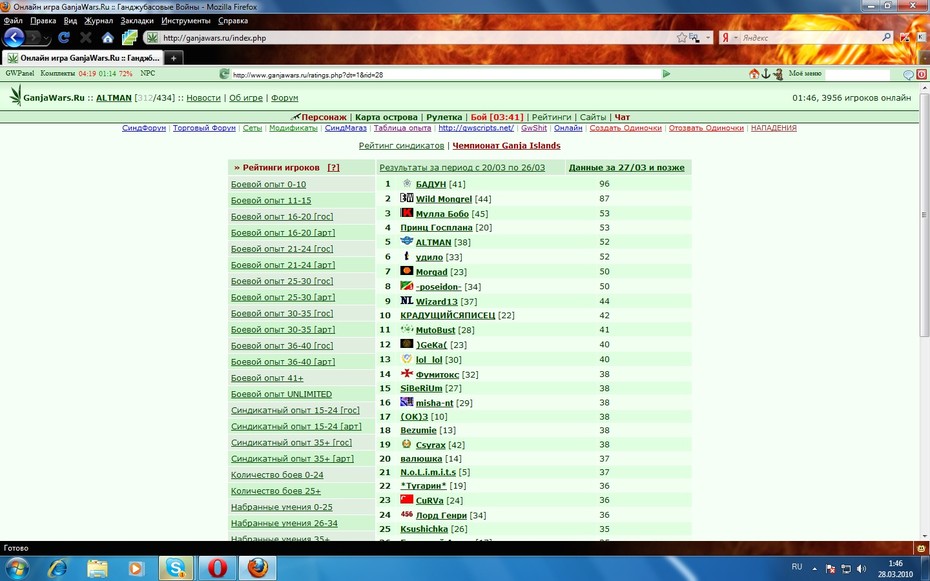930x581 pixels.
Task: Click the GWPanel reload icon beside the URL field
Action: 224,74
